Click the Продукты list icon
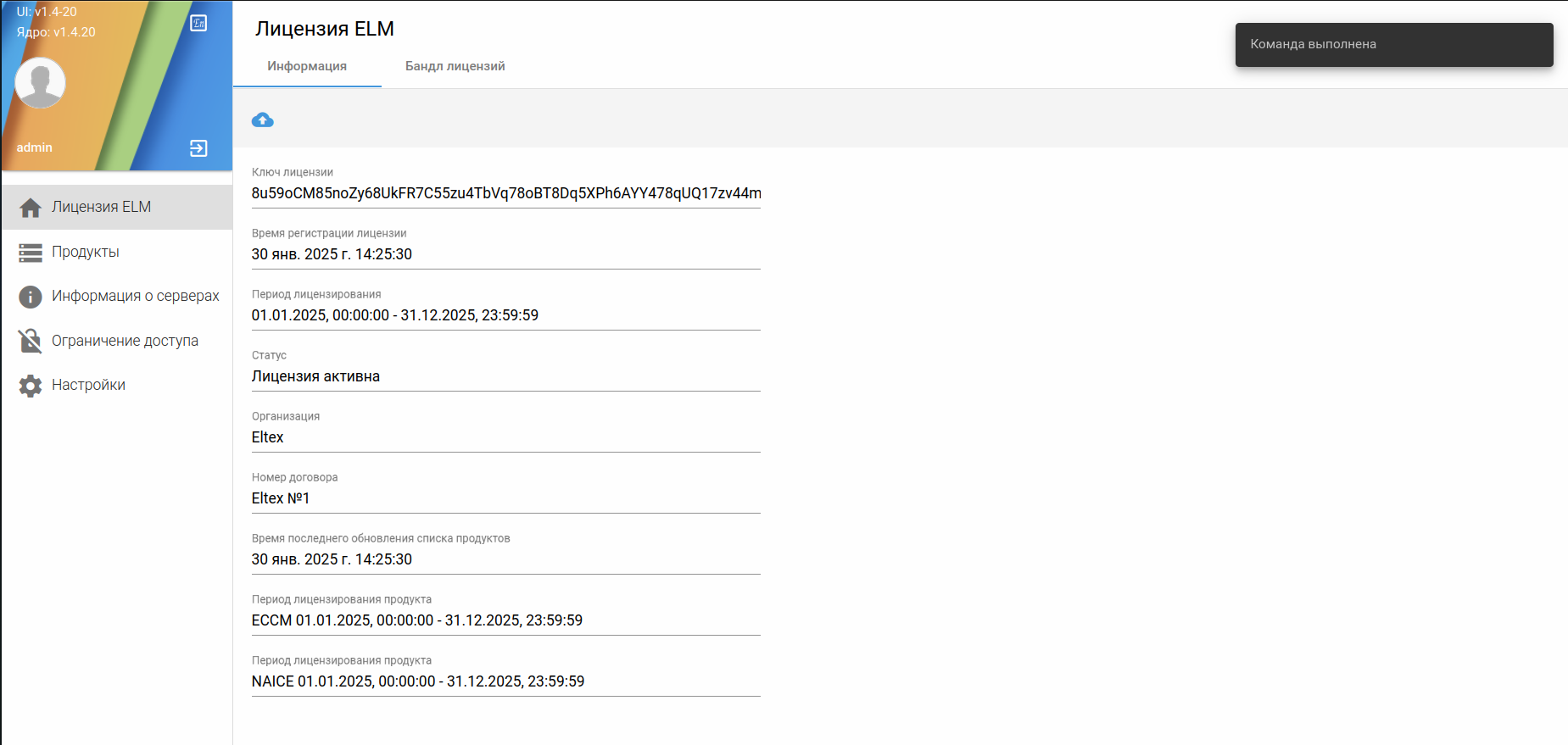This screenshot has height=745, width=1568. click(31, 253)
